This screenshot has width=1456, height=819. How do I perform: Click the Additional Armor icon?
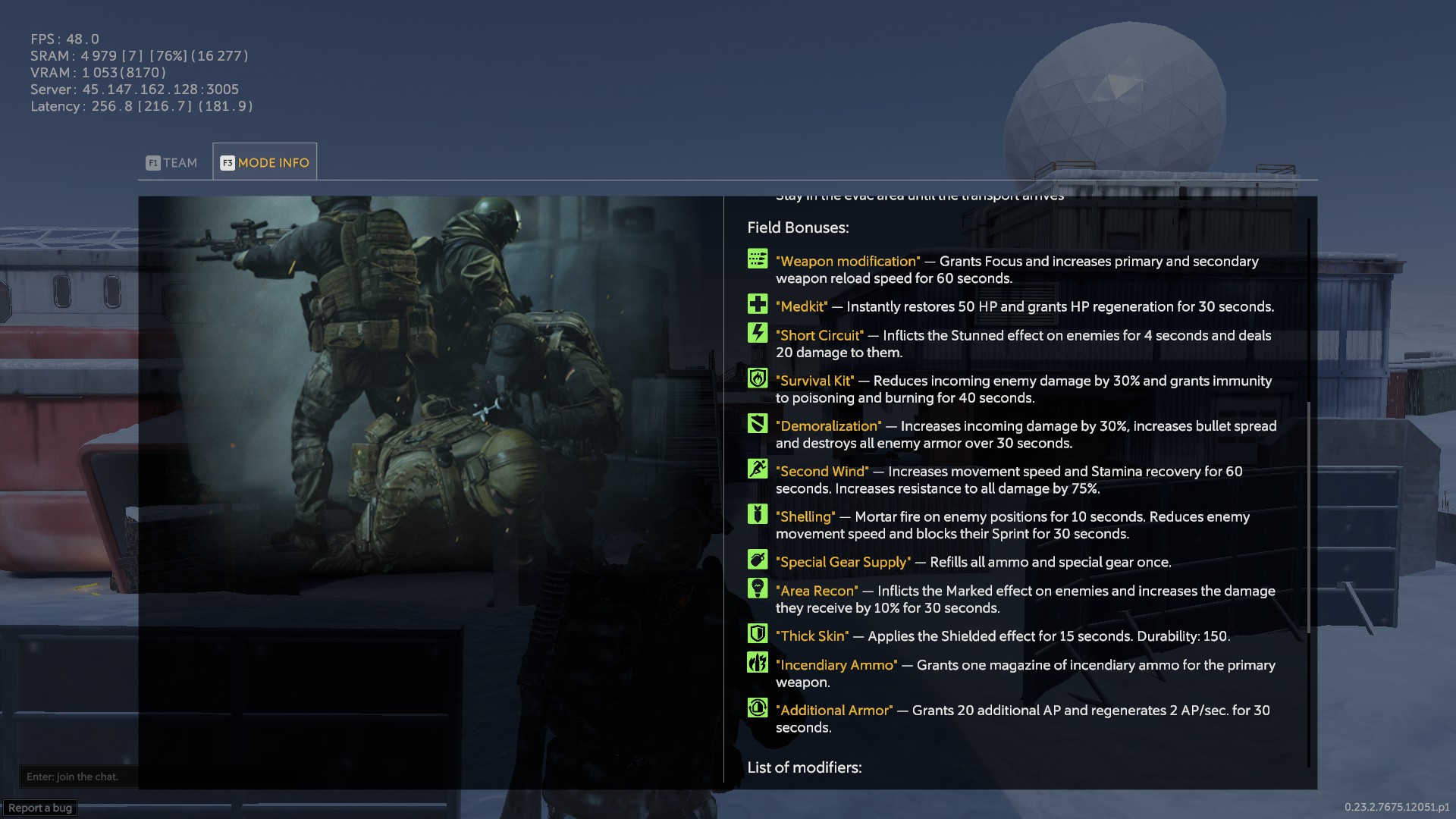(x=757, y=708)
